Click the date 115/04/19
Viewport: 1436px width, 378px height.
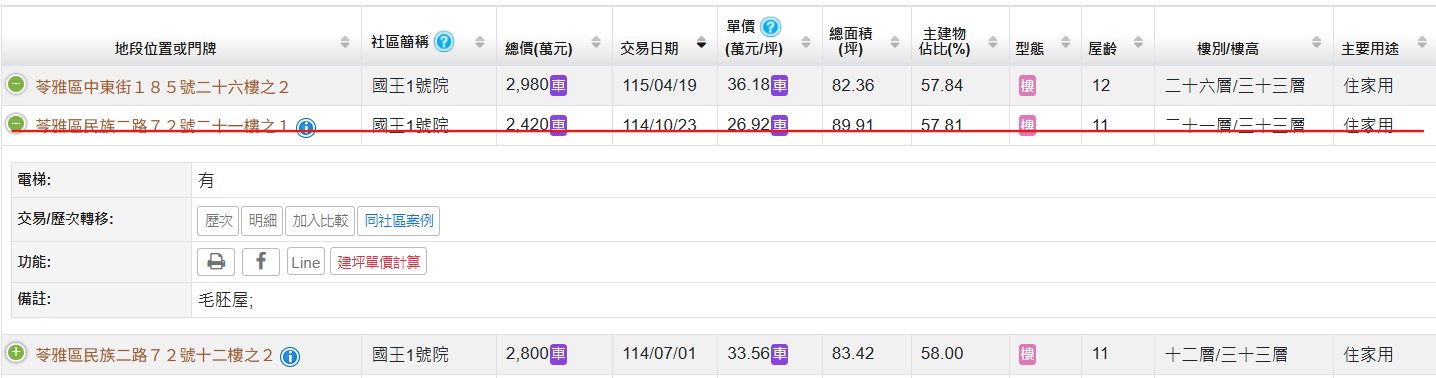pyautogui.click(x=659, y=86)
